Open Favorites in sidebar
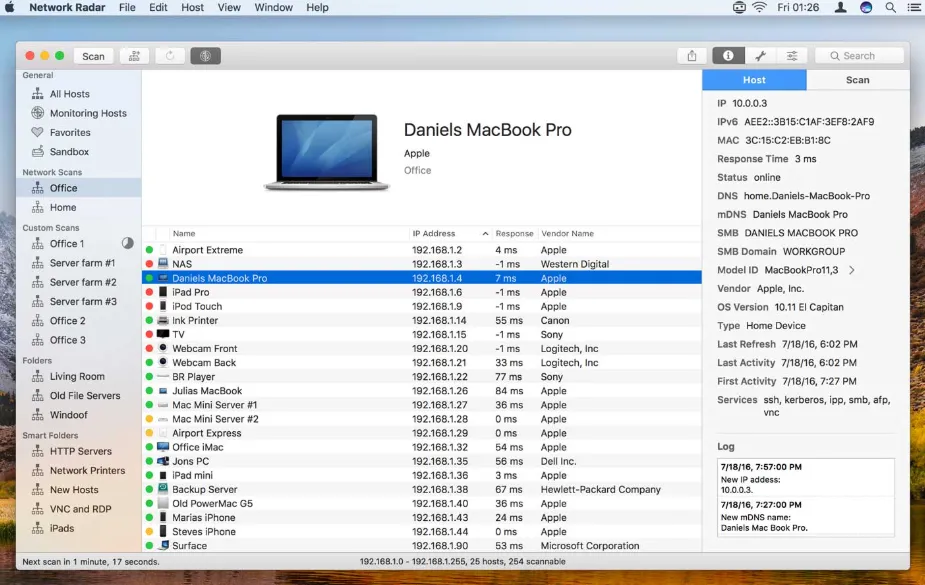Viewport: 925px width, 585px height. pos(79,133)
